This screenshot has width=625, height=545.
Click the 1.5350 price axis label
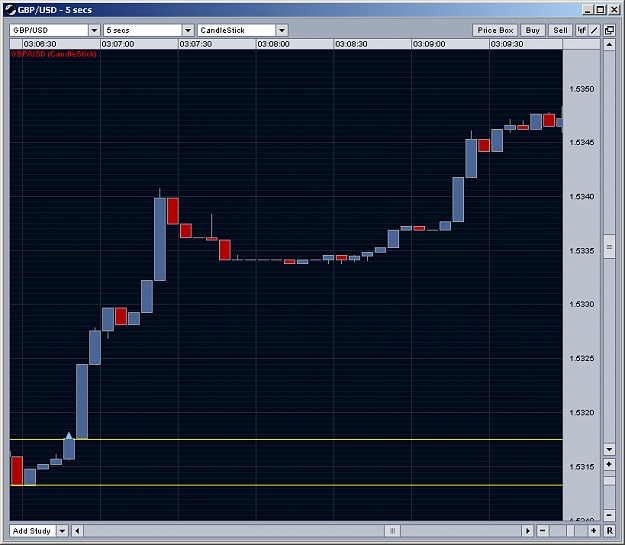[x=582, y=89]
